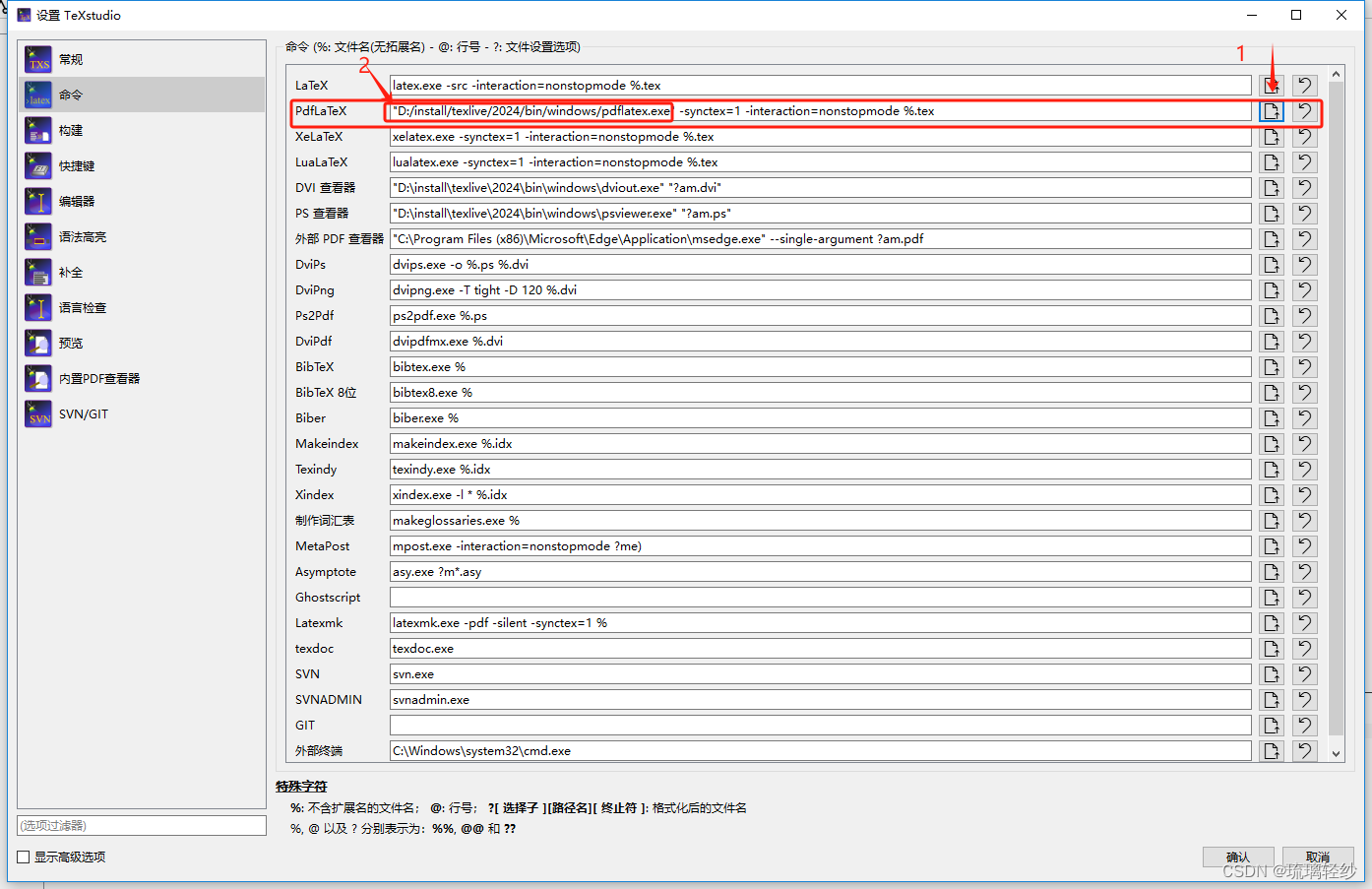Reset the PS 查看器 command
Image resolution: width=1372 pixels, height=889 pixels.
pos(1305,214)
